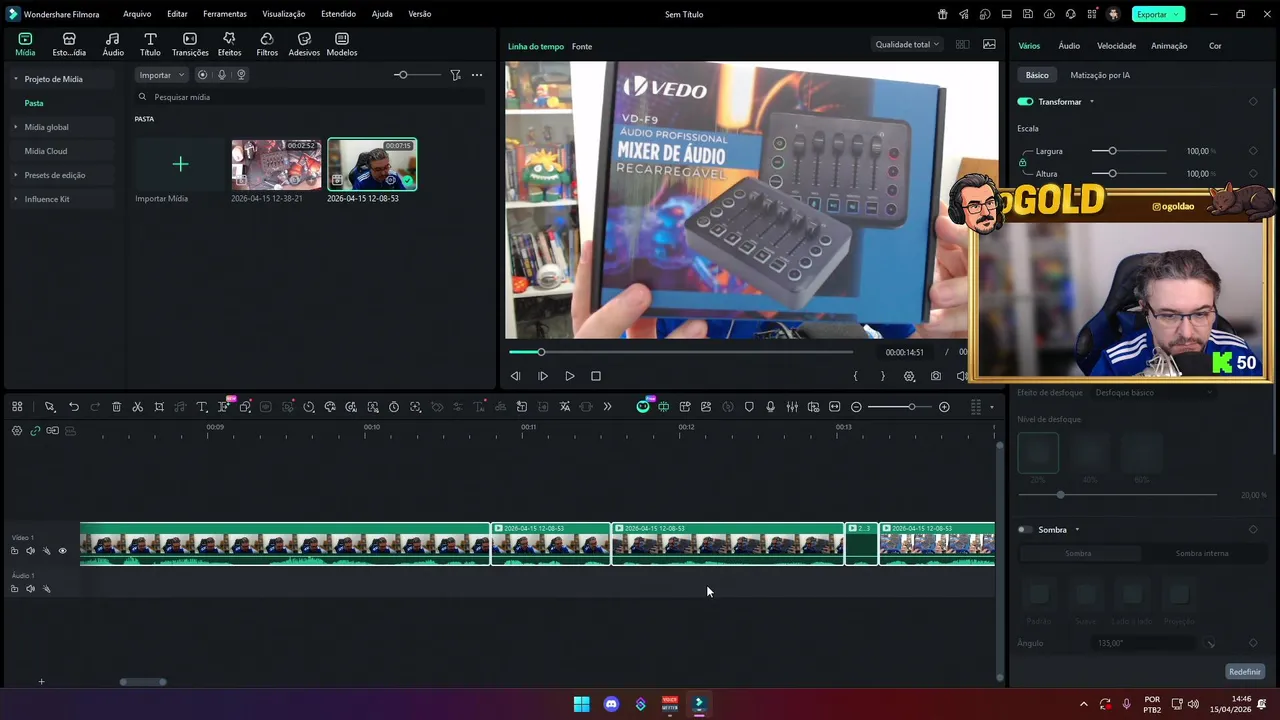Expand Projeto de Mídia tree
This screenshot has height=720, width=1280.
tap(15, 79)
